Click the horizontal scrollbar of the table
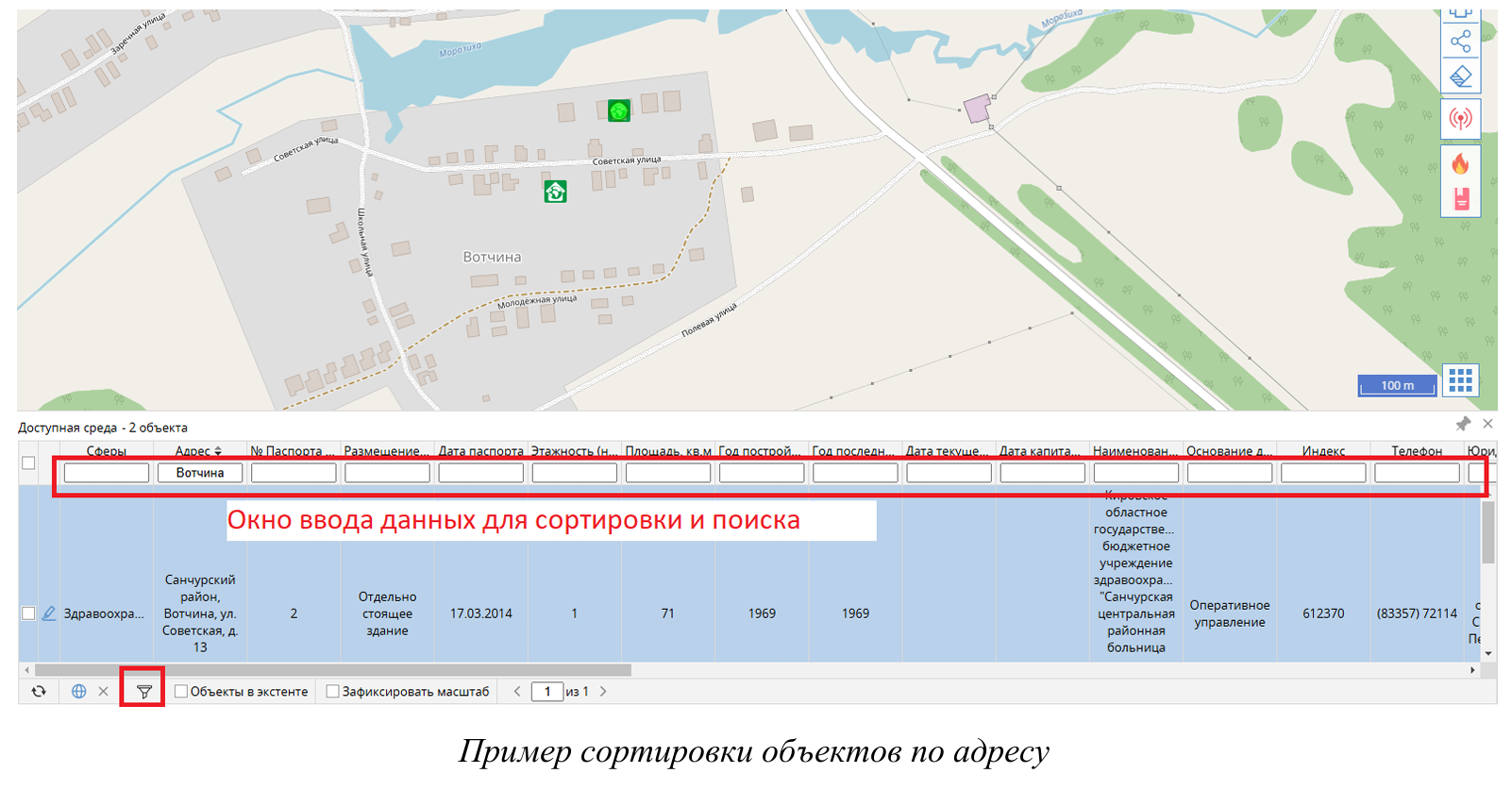Viewport: 1512px width, 790px height. (332, 670)
